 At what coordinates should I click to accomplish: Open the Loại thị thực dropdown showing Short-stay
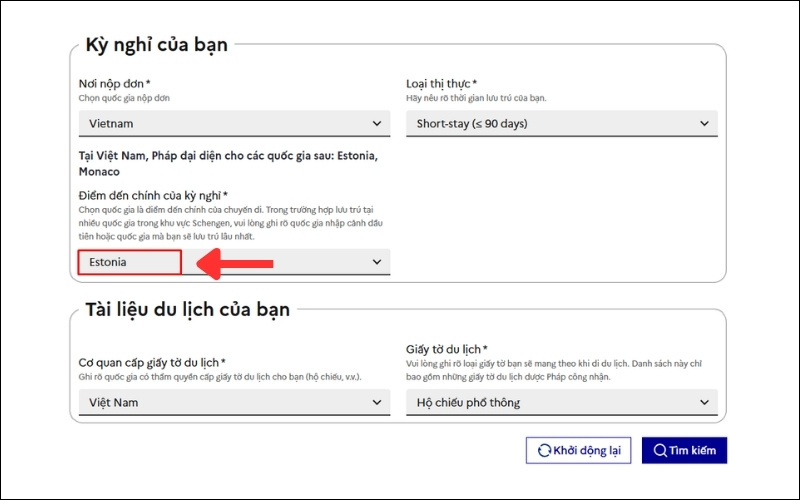[x=562, y=123]
